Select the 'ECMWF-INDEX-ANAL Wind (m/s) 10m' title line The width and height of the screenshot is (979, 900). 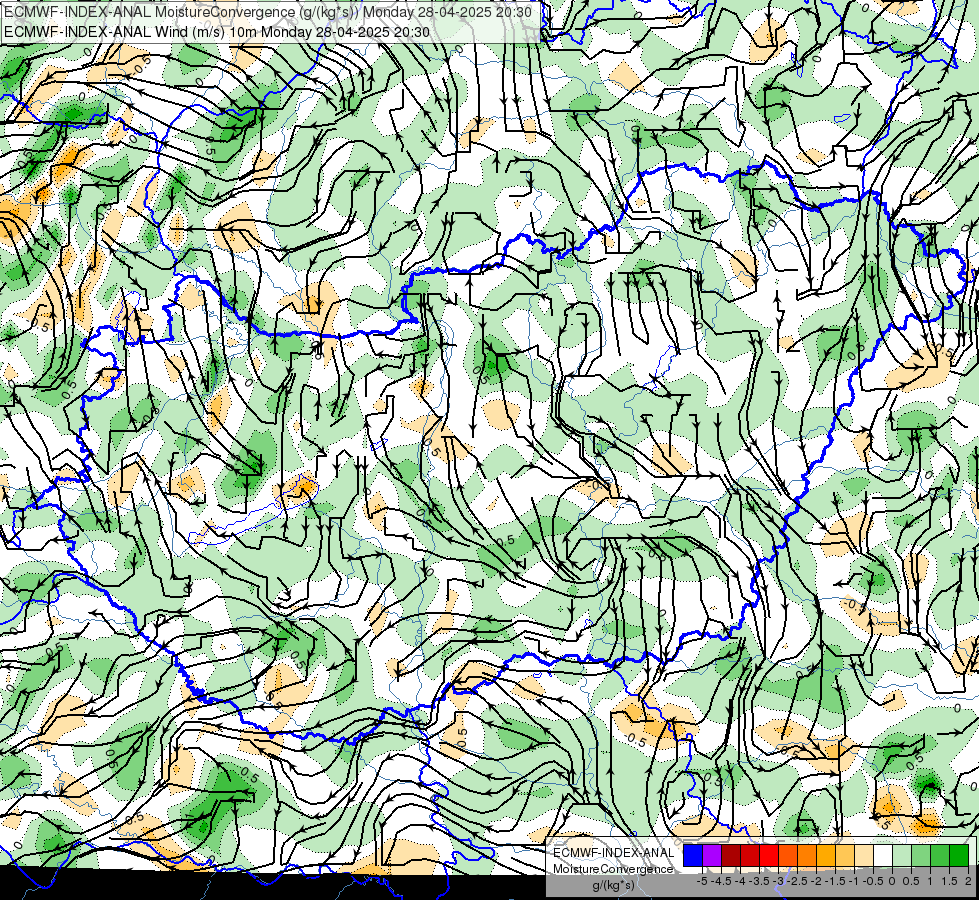click(x=217, y=31)
